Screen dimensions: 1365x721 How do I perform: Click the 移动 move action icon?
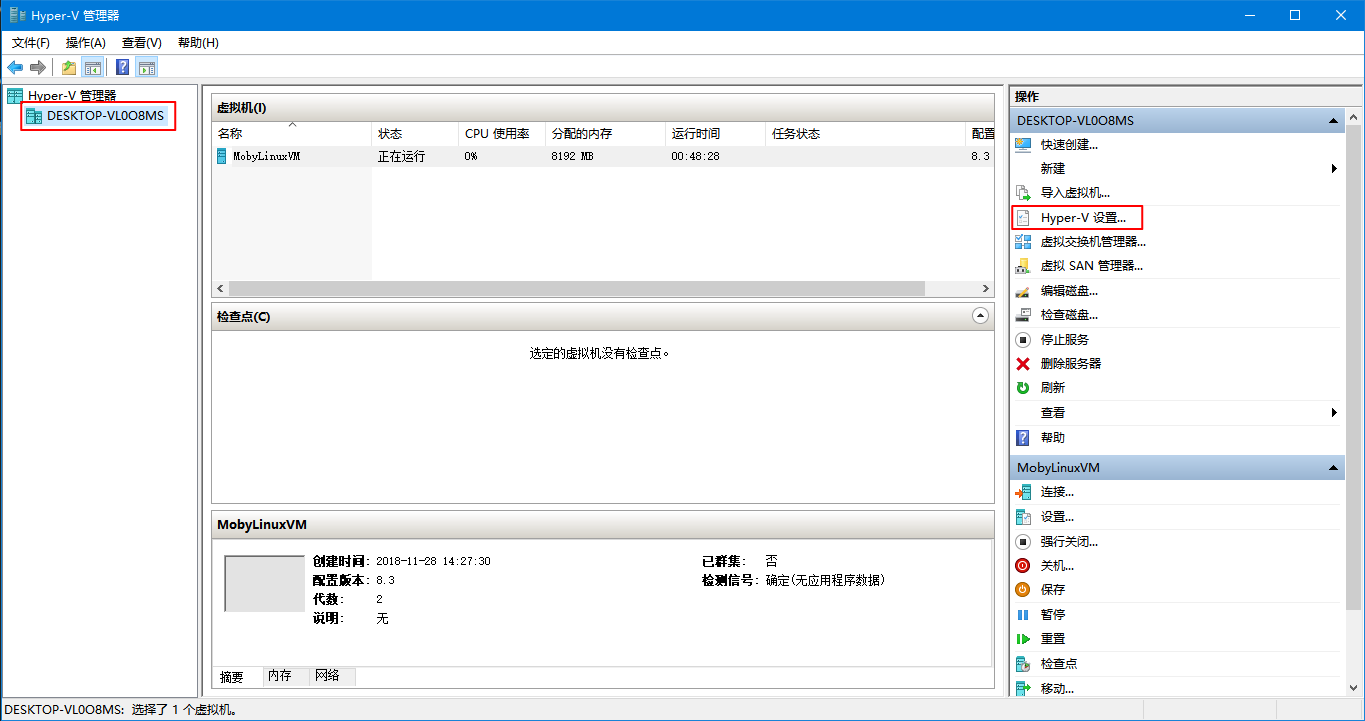click(x=1023, y=688)
